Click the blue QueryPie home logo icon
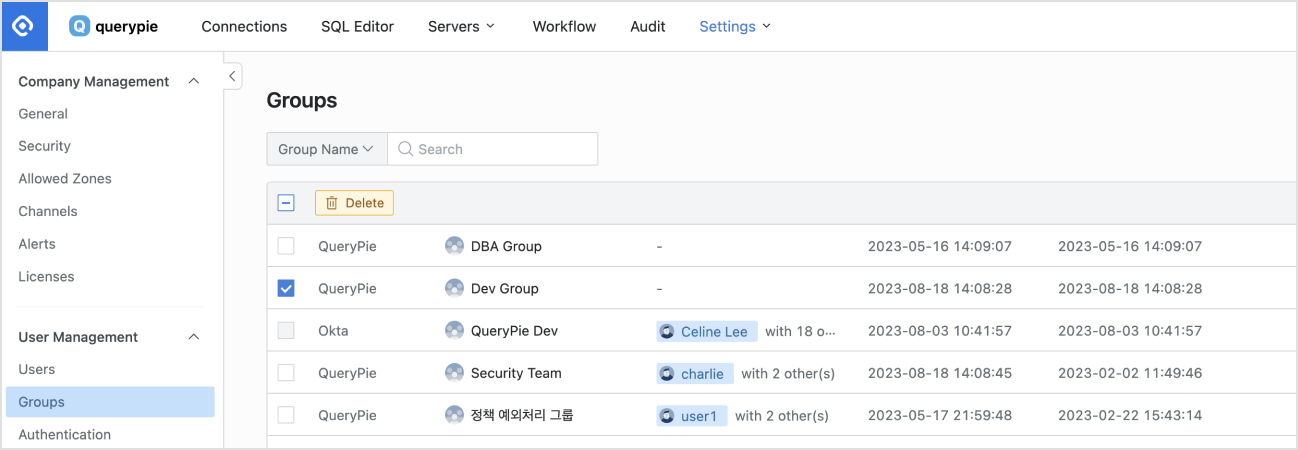1298x450 pixels. (24, 26)
